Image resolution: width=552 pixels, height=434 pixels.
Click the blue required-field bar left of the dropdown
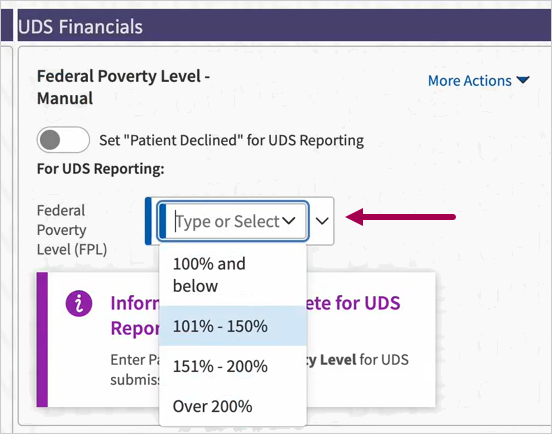148,221
